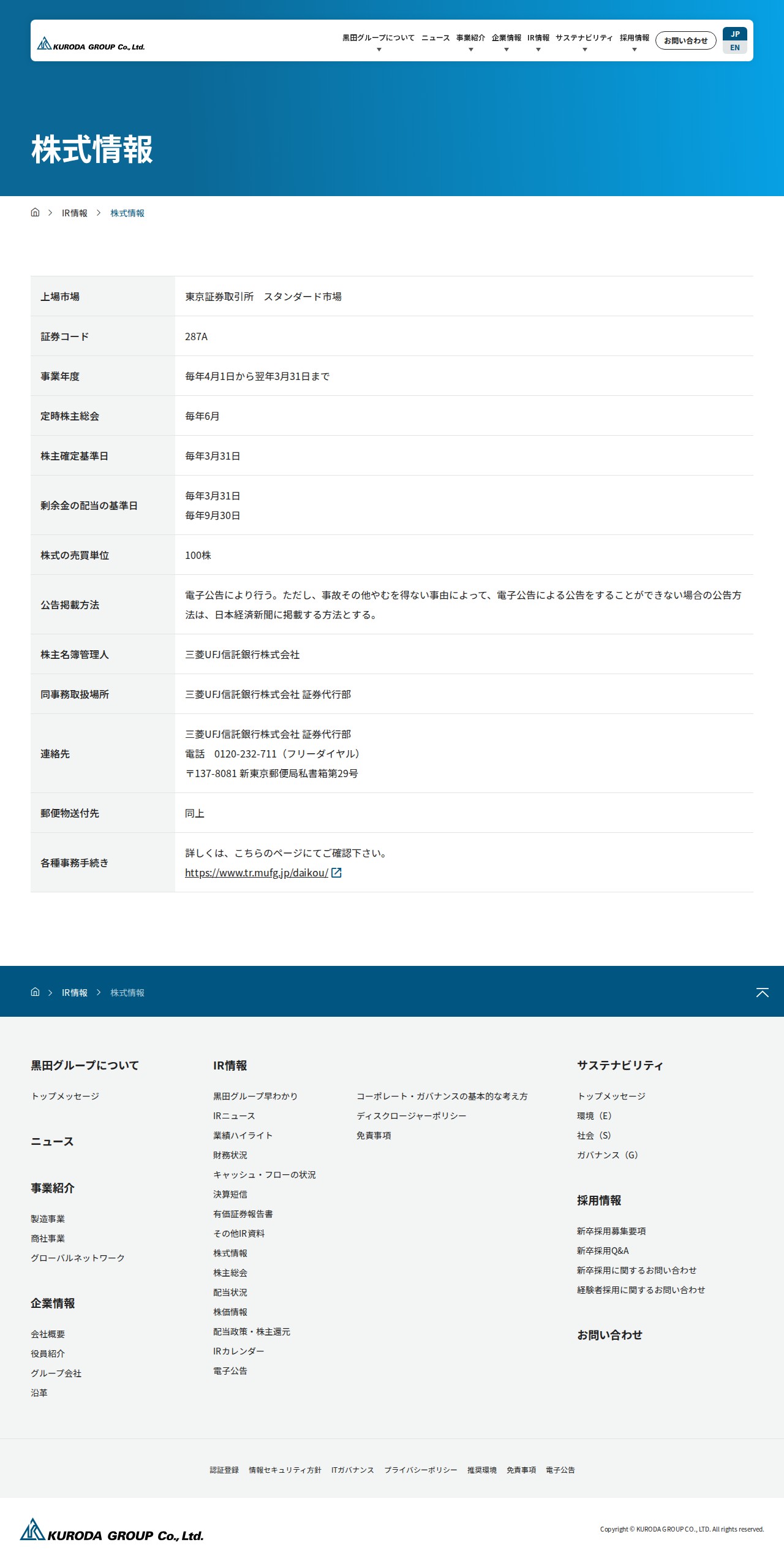The width and height of the screenshot is (784, 1561).
Task: Open コーポレート・ガバナンスの基本的な考え方 link
Action: click(x=442, y=1096)
